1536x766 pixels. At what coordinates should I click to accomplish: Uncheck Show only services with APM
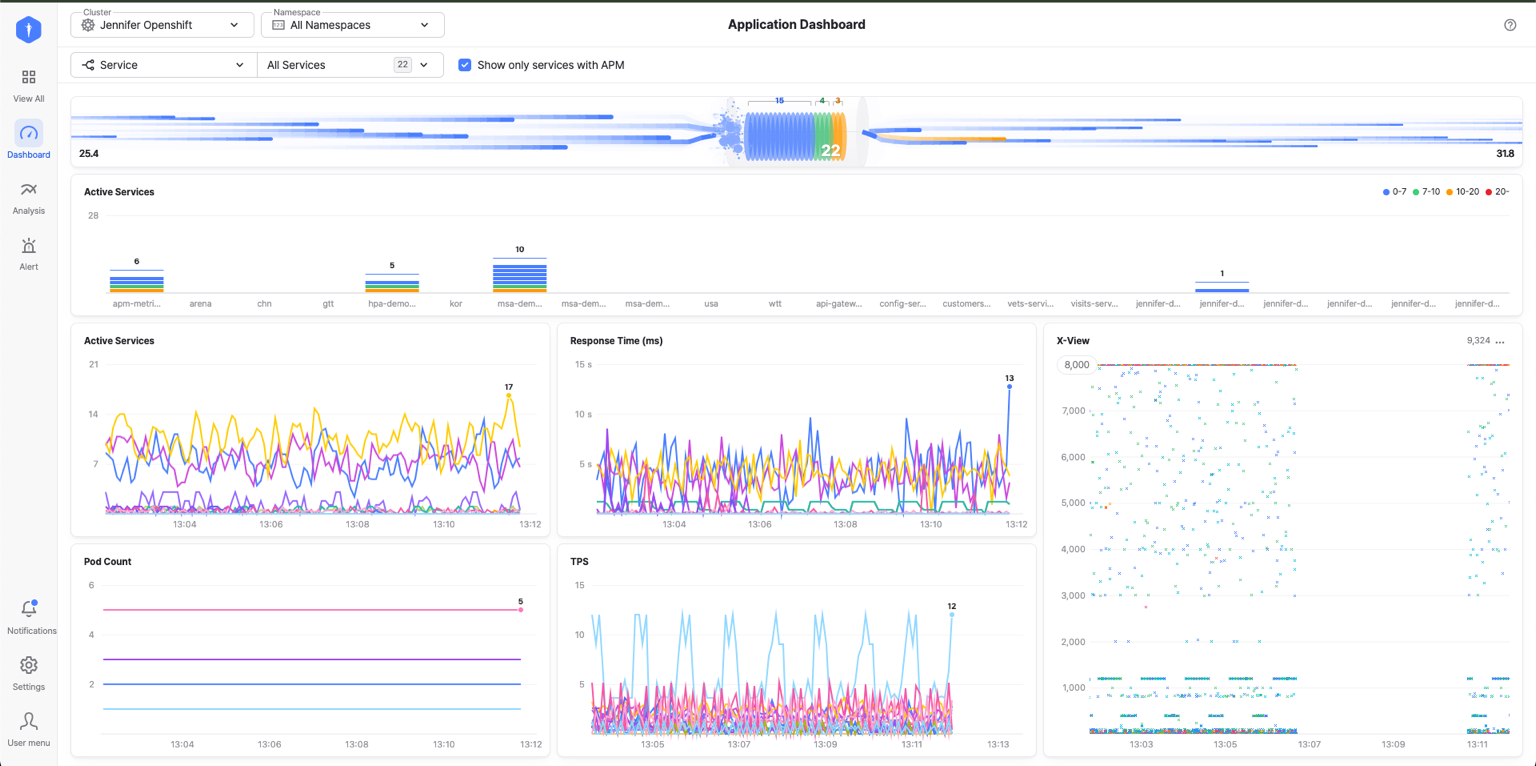[x=464, y=65]
